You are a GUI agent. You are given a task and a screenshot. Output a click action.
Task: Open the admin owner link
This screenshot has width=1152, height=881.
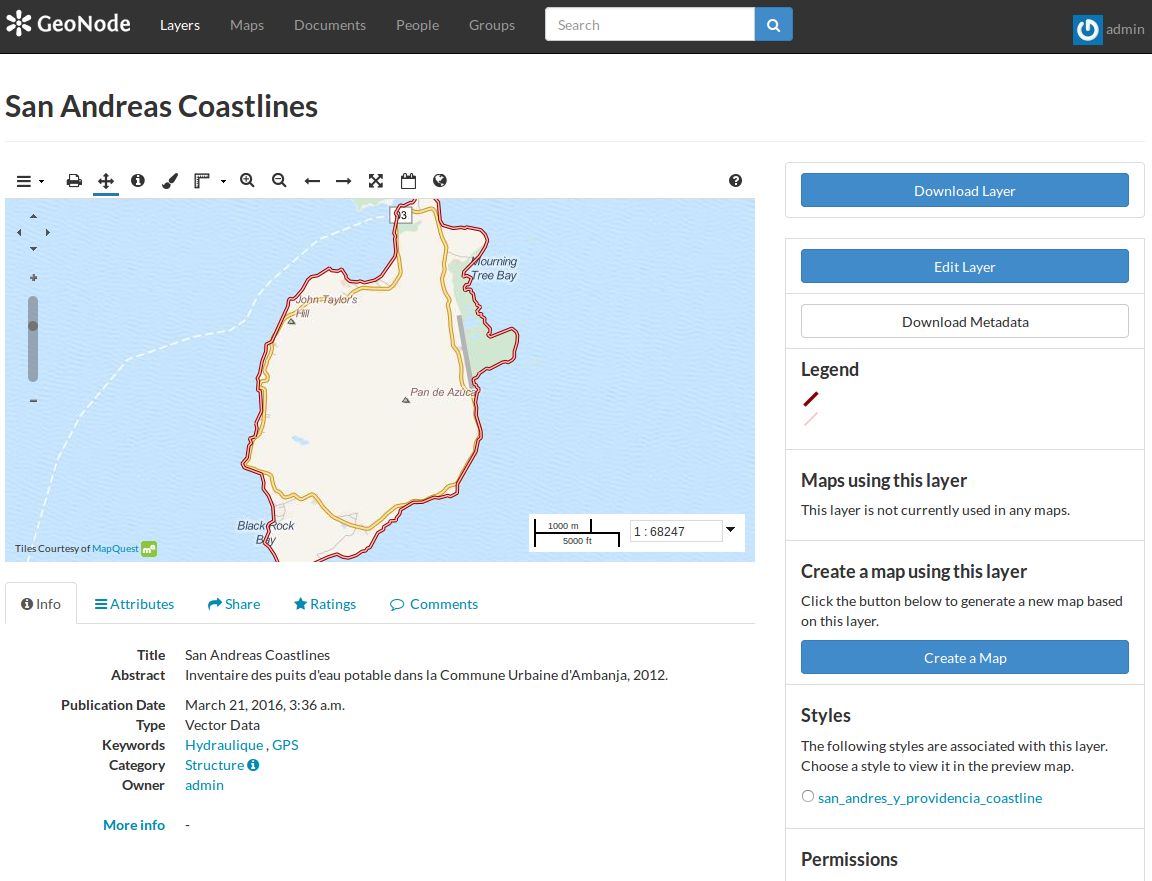(204, 785)
